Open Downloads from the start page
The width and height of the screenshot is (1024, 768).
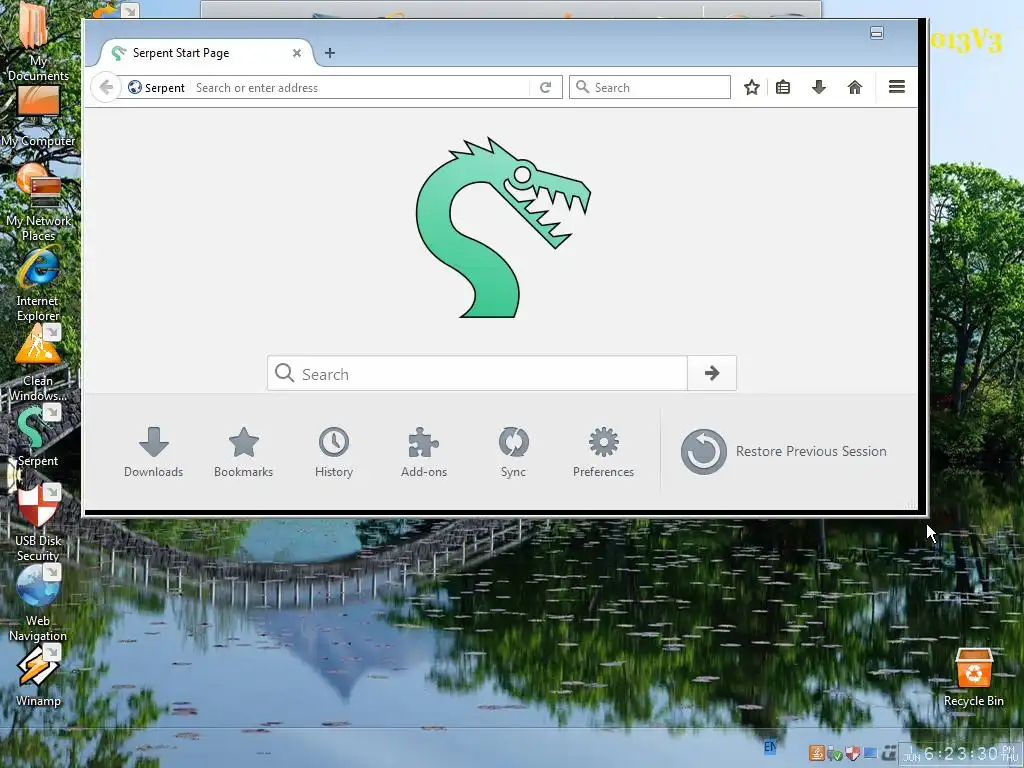coord(153,453)
